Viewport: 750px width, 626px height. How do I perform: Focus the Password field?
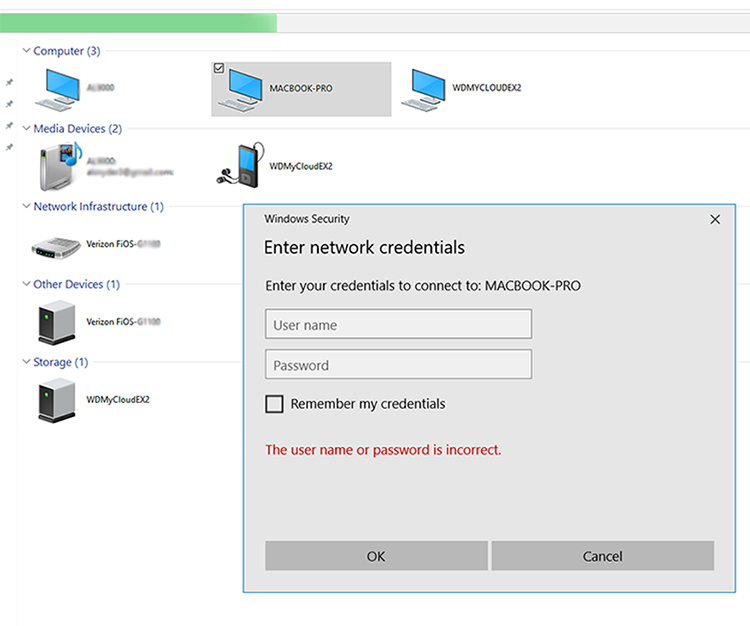(398, 364)
